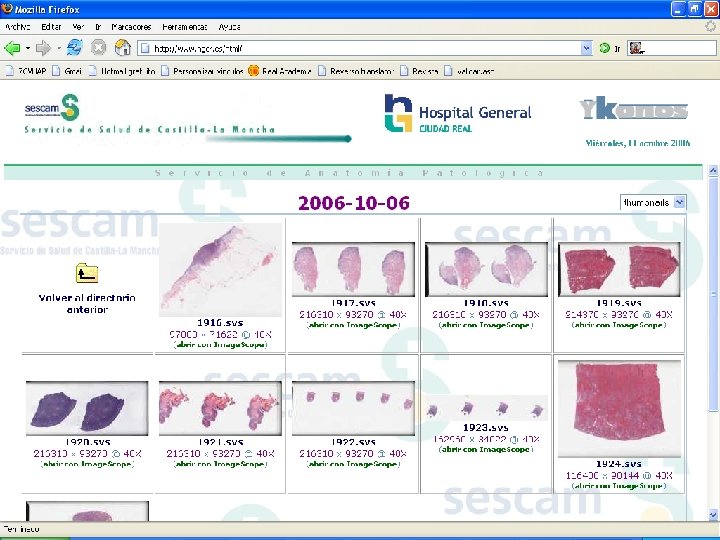Viewport: 720px width, 540px height.
Task: Click the folder-up icon to go to previous directory
Action: [87, 273]
